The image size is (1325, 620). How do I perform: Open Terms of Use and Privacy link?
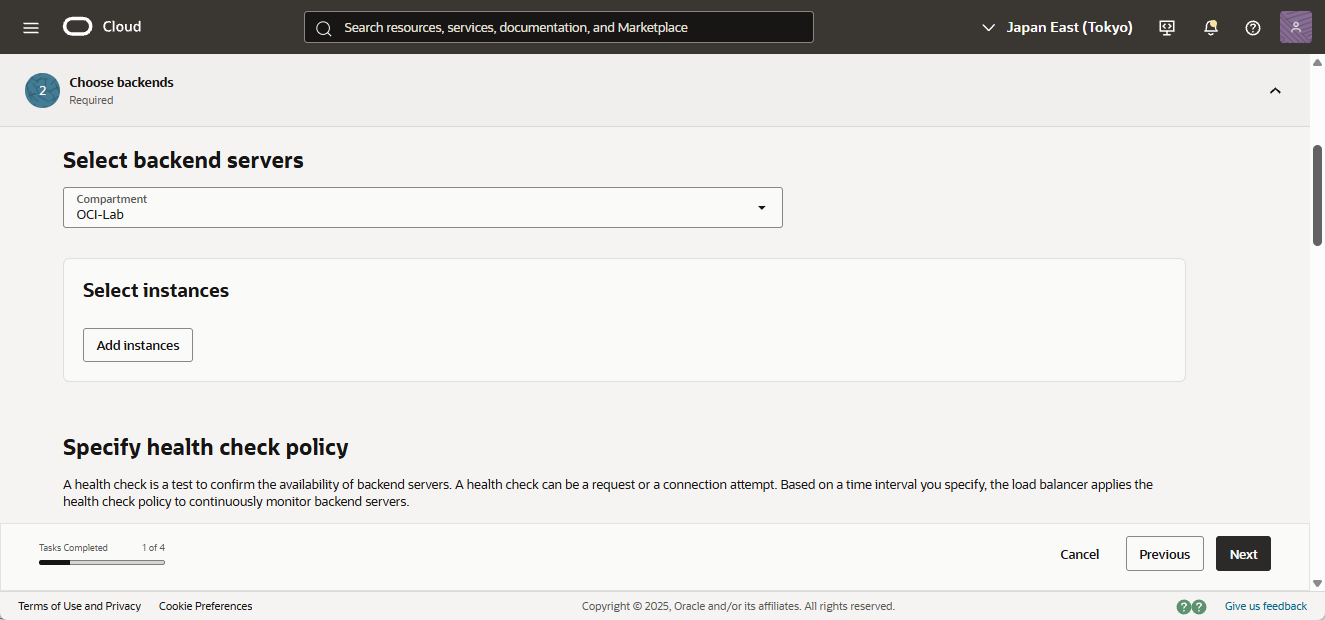tap(80, 606)
